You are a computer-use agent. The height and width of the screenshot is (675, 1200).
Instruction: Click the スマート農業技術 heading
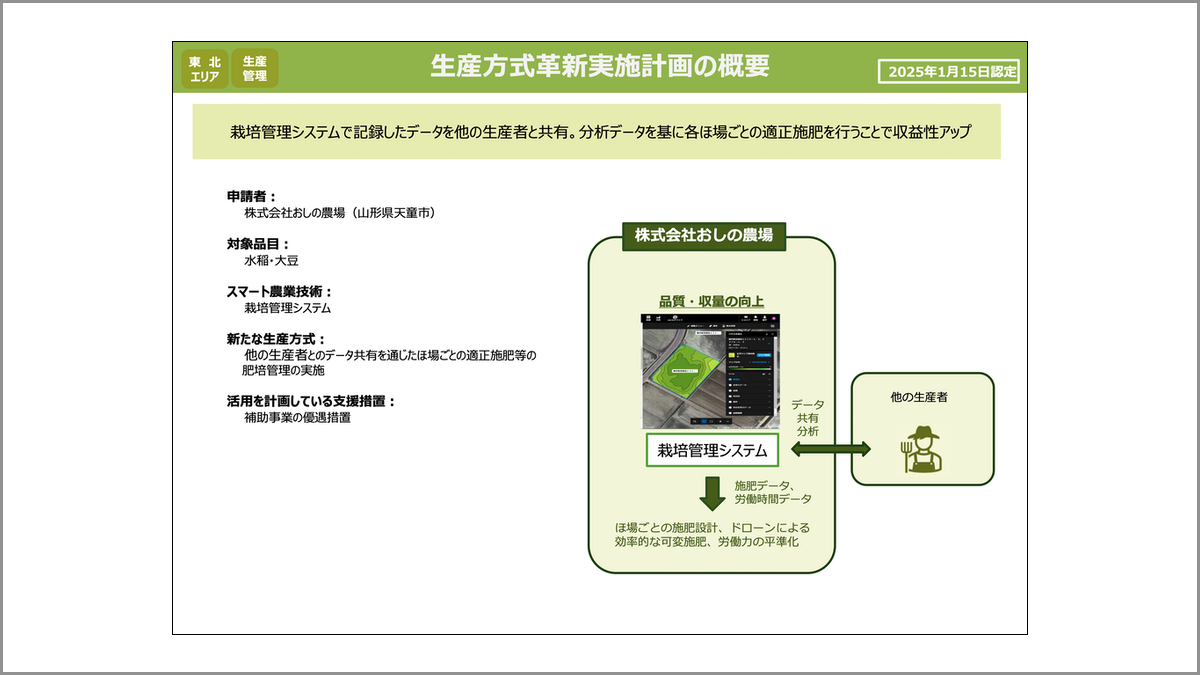(278, 292)
